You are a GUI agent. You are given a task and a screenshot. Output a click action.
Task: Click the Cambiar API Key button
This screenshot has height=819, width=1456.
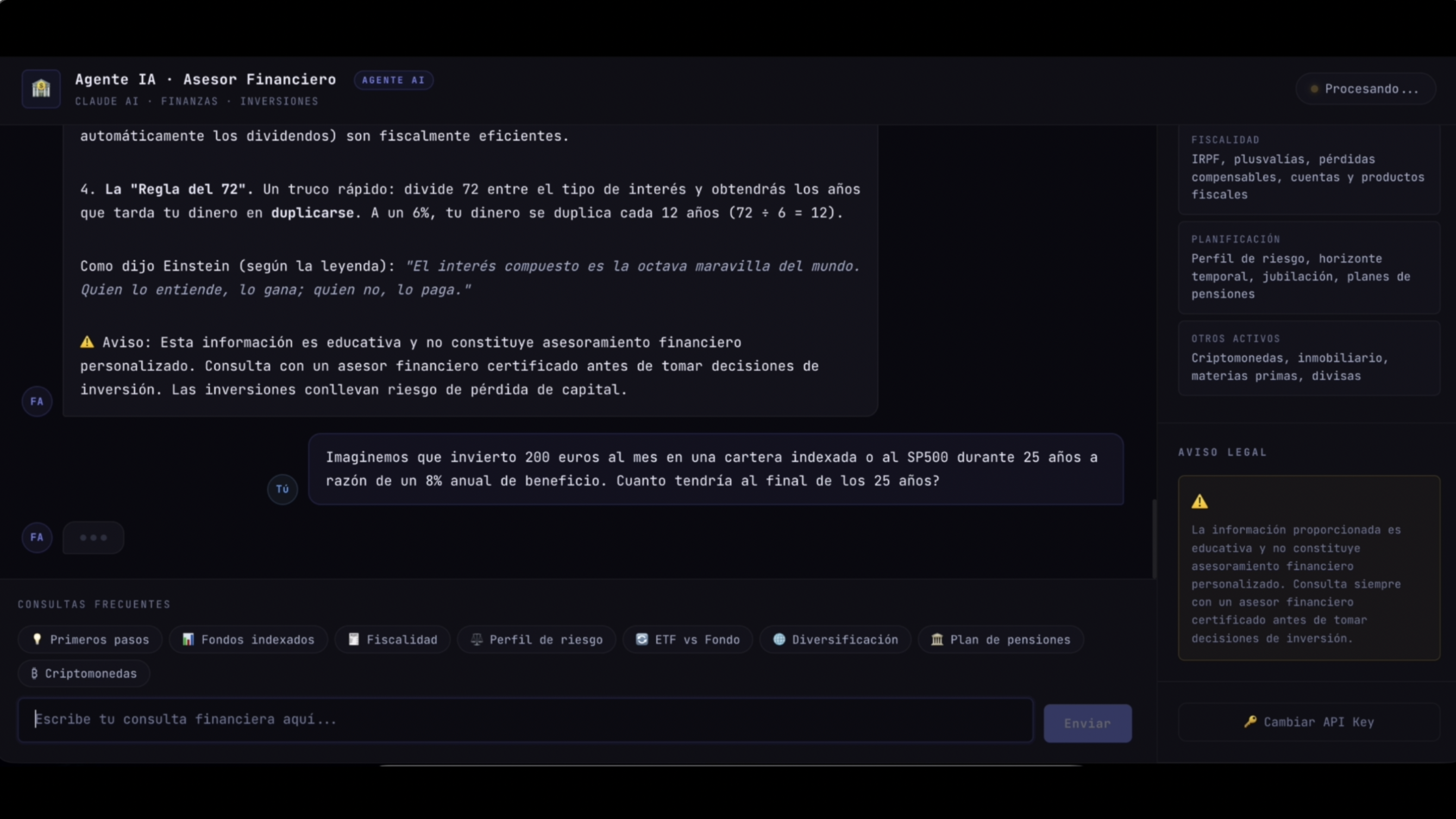coord(1309,722)
